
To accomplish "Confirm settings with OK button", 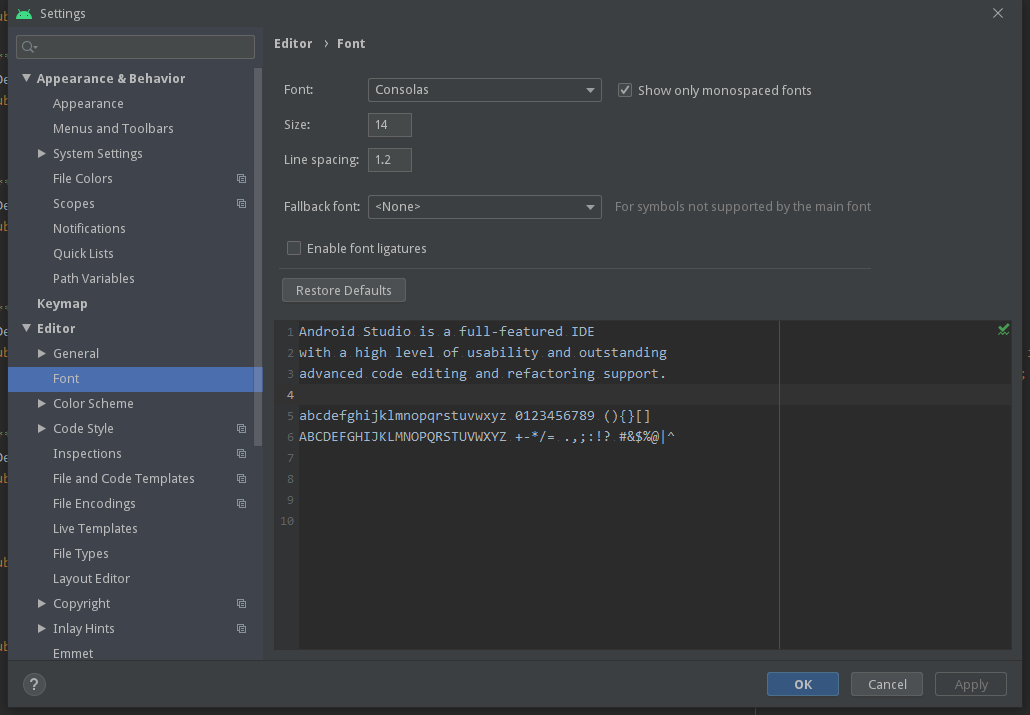I will pos(803,684).
